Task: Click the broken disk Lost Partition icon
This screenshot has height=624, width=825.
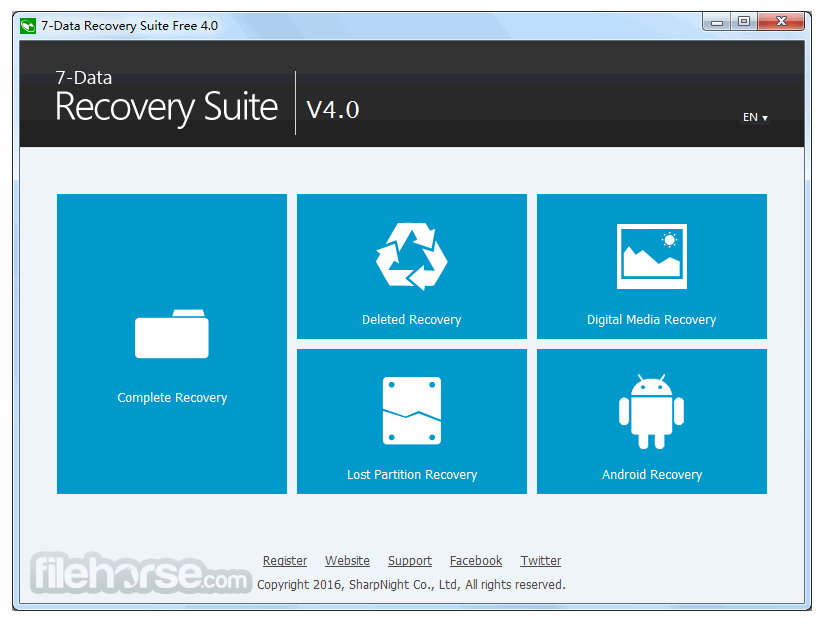Action: [411, 411]
